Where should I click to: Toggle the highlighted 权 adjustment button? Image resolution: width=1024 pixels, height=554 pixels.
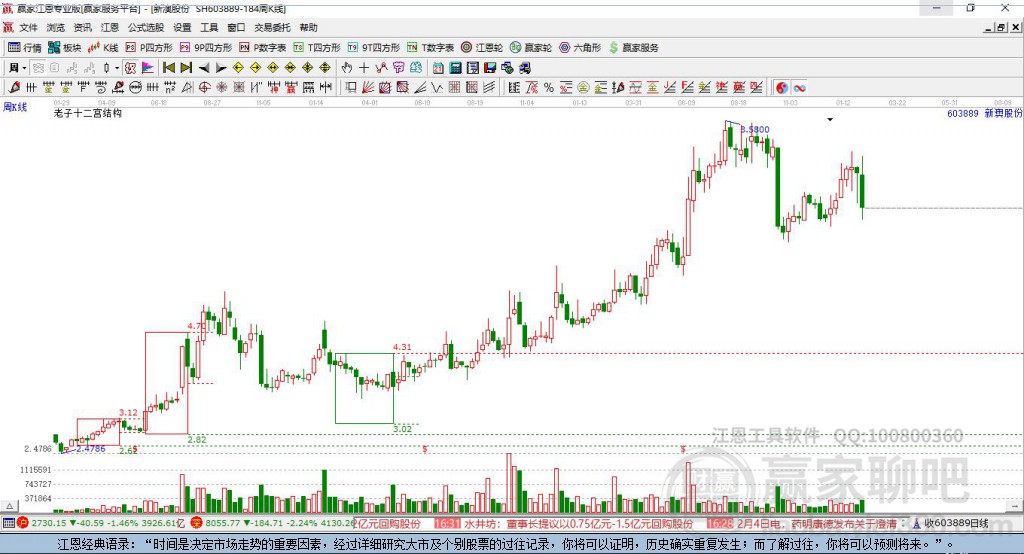point(131,67)
